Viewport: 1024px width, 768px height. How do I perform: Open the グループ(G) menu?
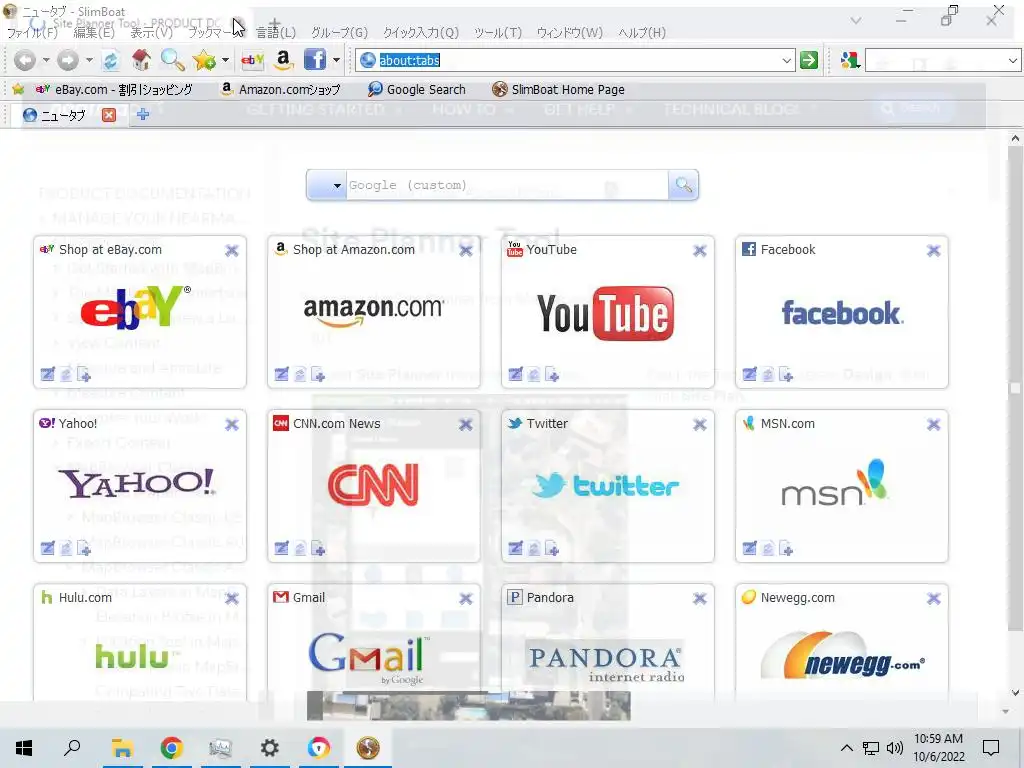pos(340,33)
